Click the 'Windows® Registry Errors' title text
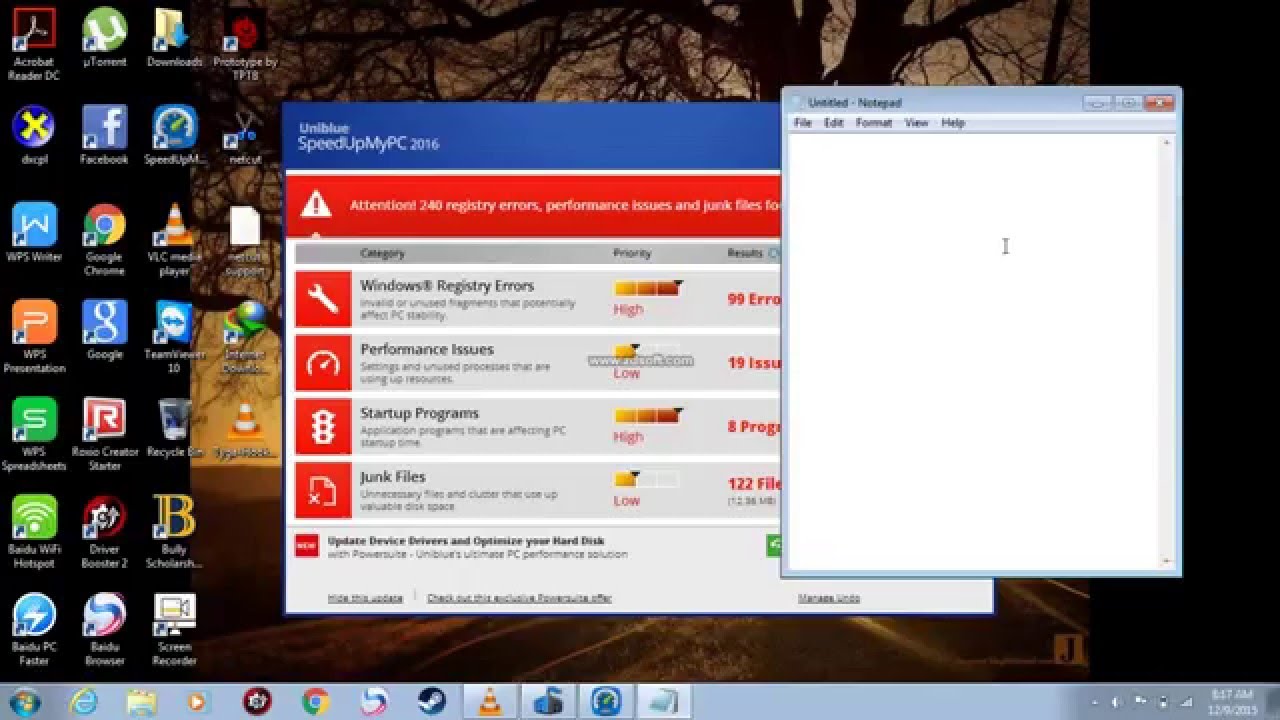The height and width of the screenshot is (720, 1280). tap(447, 286)
